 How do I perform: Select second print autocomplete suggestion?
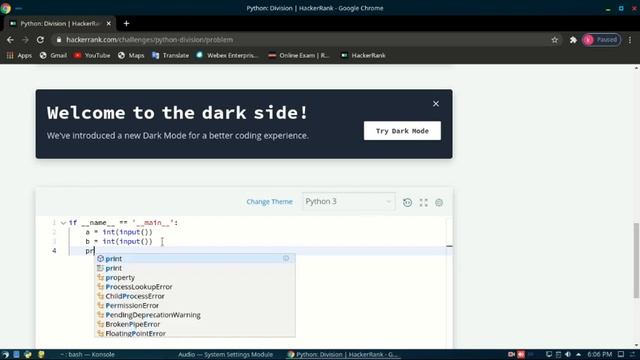(x=195, y=268)
